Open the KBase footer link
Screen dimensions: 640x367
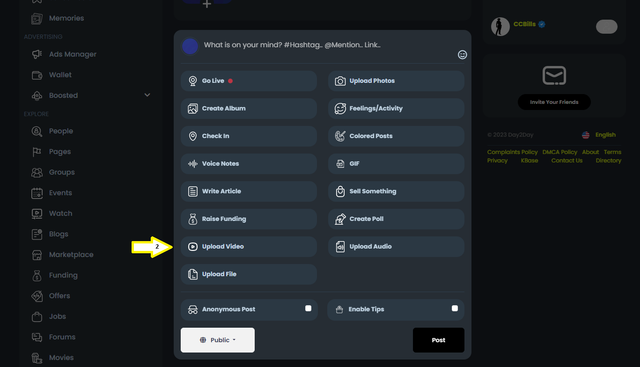pyautogui.click(x=529, y=161)
